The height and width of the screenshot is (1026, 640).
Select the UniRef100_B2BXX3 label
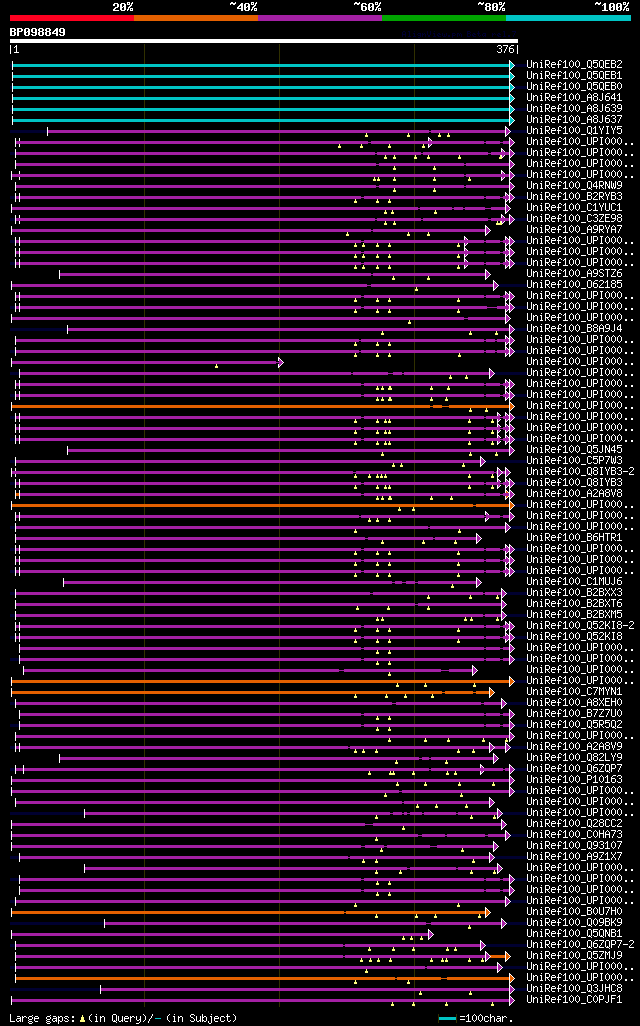pyautogui.click(x=574, y=592)
